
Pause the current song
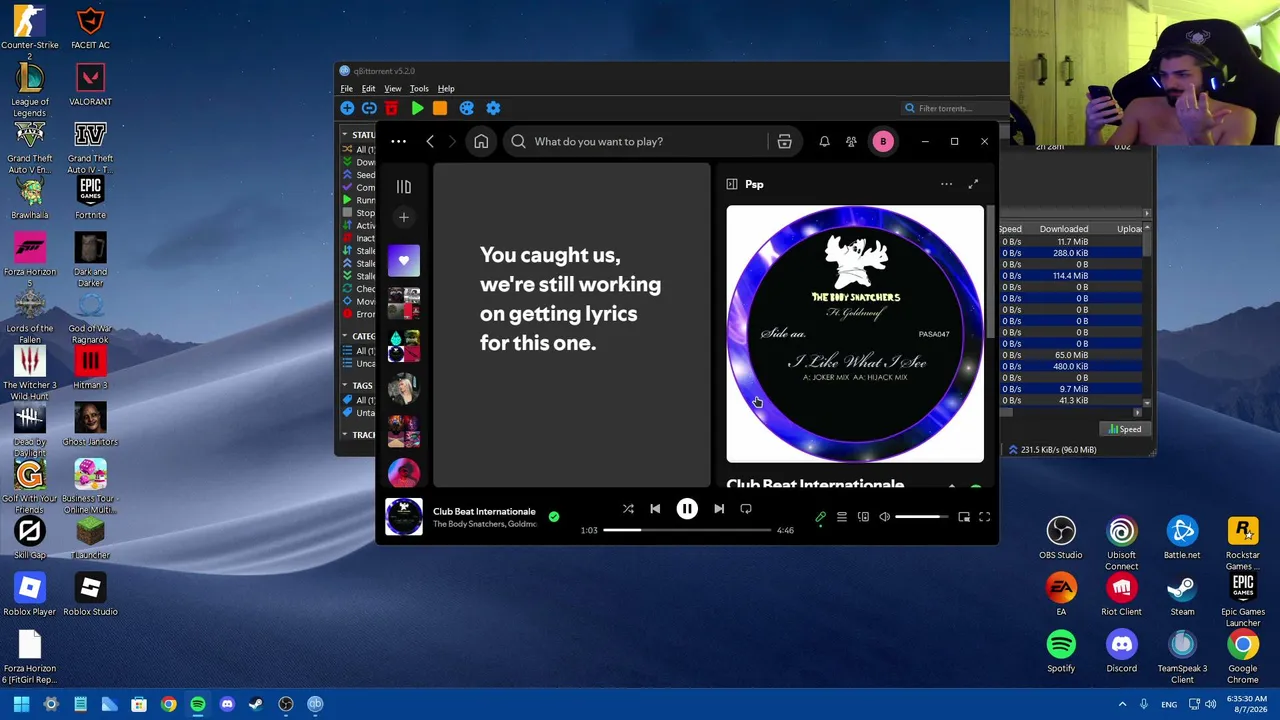[687, 509]
